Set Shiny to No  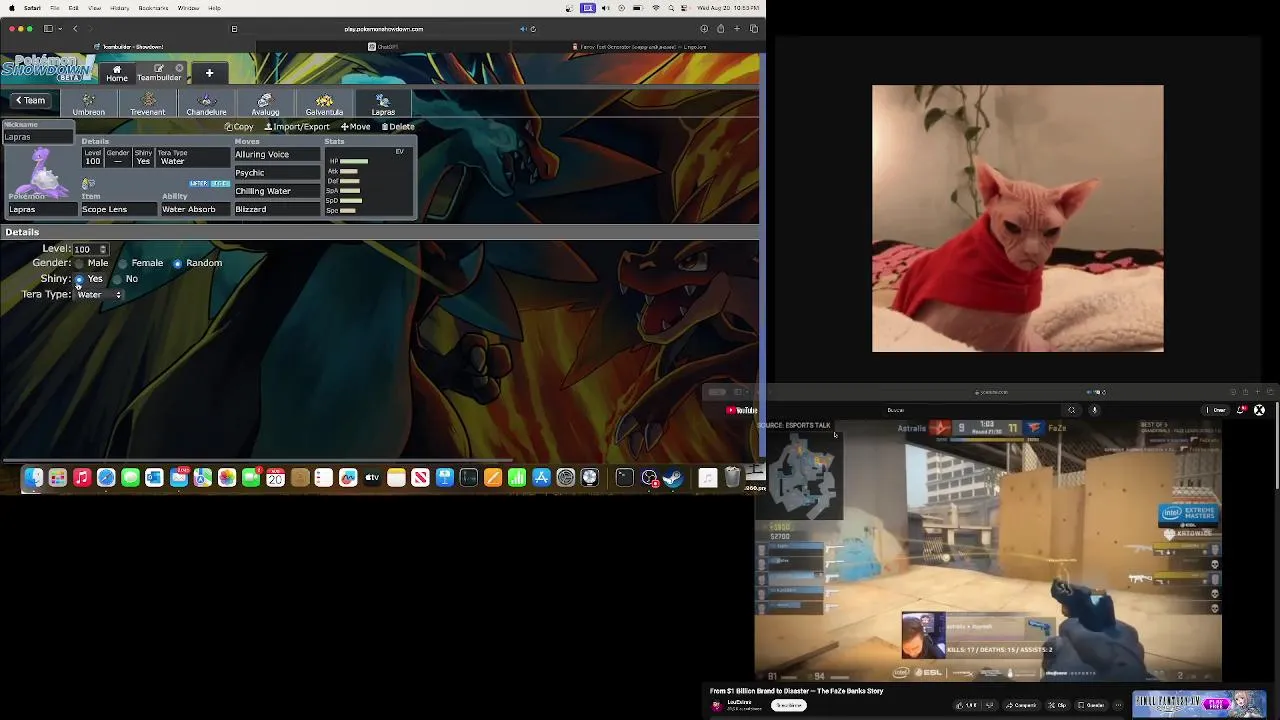(x=116, y=279)
